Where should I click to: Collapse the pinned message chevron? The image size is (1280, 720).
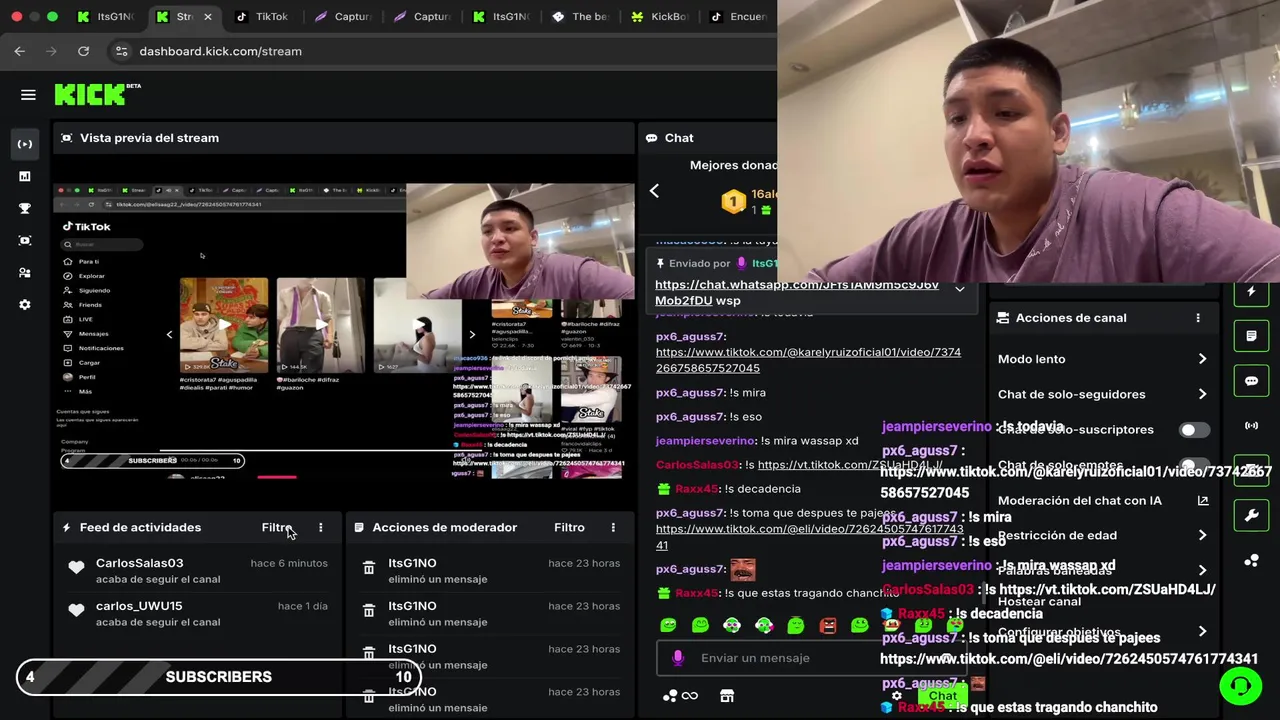[959, 289]
